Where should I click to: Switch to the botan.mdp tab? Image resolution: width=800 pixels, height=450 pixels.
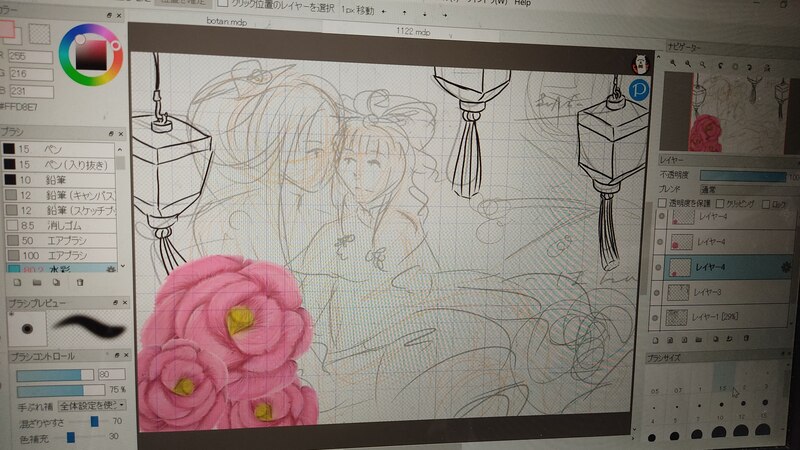pos(227,21)
